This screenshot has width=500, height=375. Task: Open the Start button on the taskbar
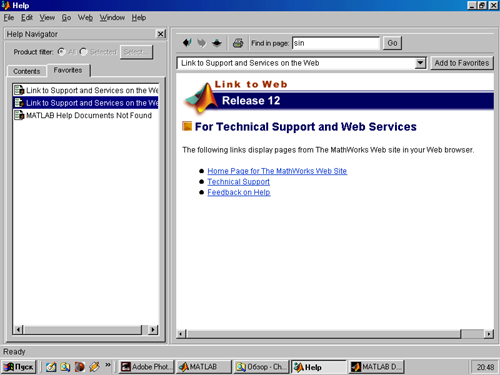(19, 367)
